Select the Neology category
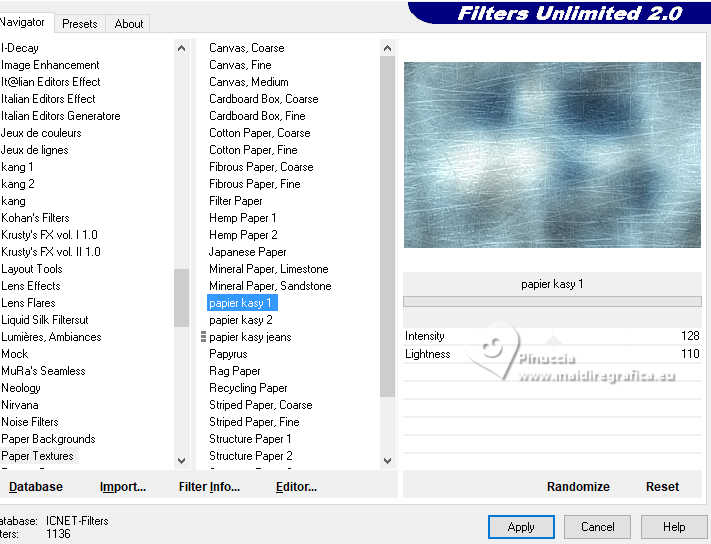The width and height of the screenshot is (711, 544). tap(21, 388)
